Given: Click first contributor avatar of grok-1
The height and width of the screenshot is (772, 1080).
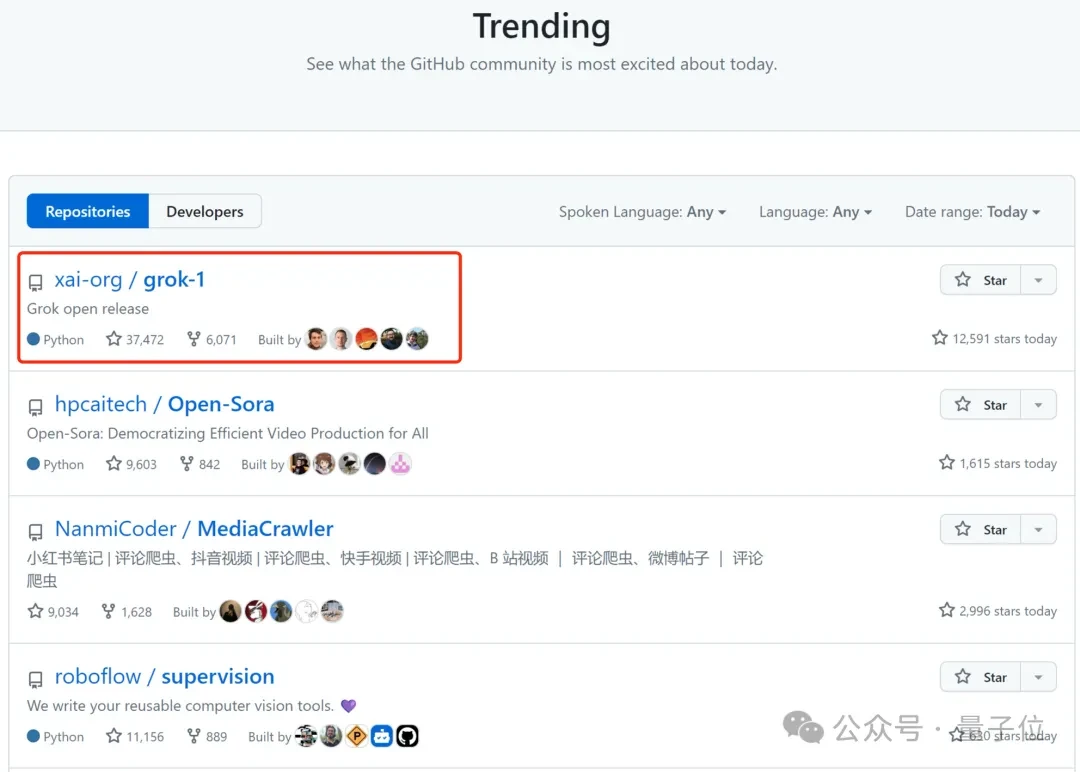Looking at the screenshot, I should click(316, 339).
